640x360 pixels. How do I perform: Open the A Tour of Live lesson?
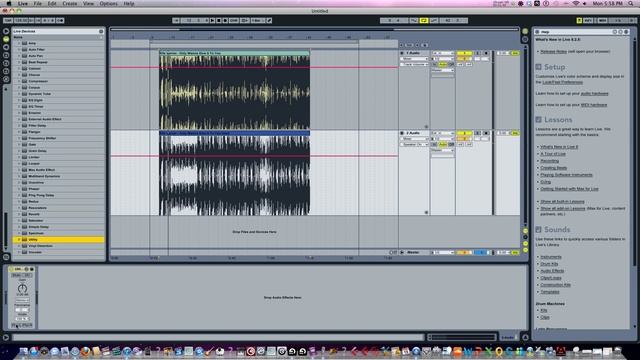coord(553,154)
